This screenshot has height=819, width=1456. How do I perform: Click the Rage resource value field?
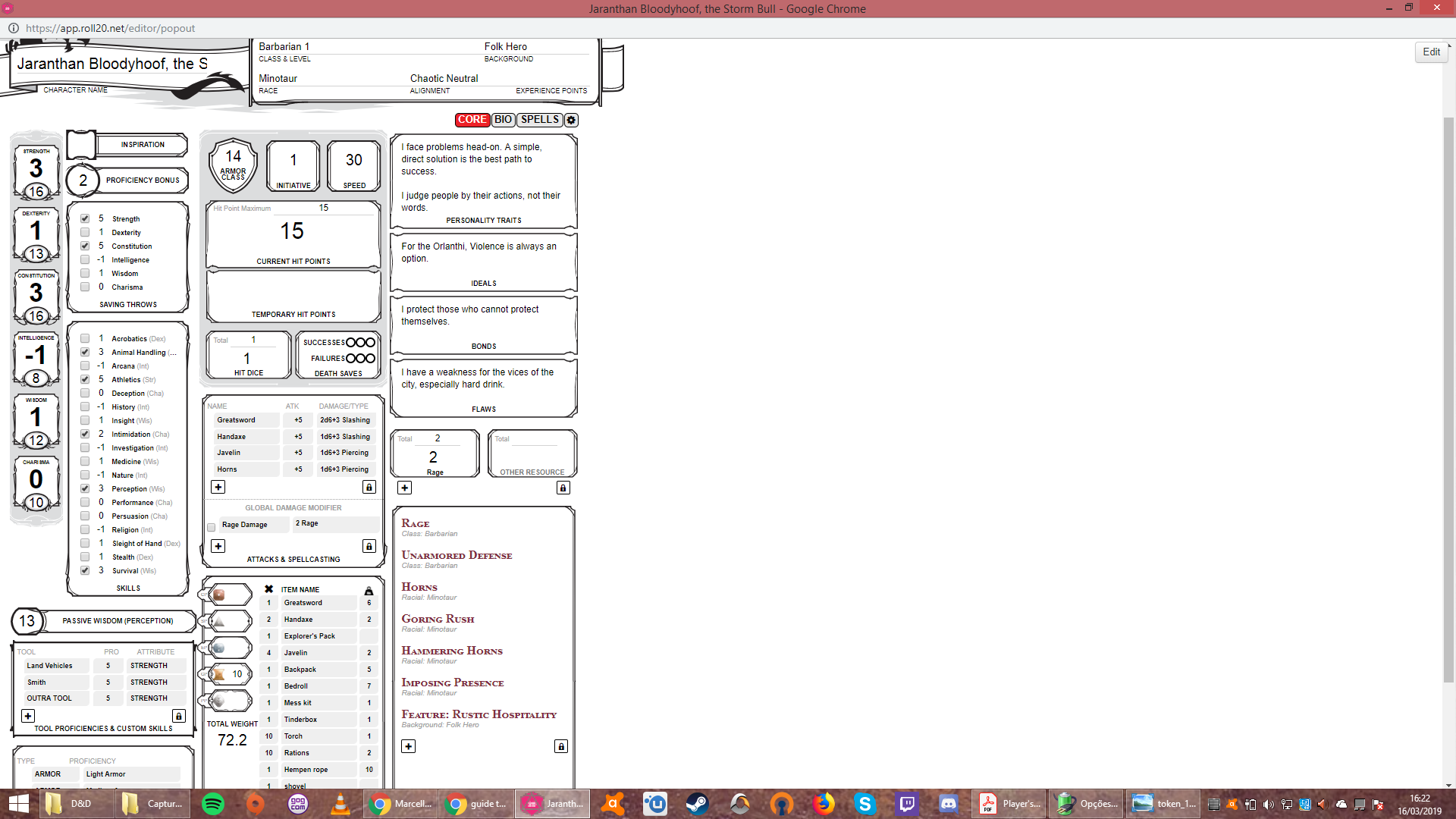pos(434,457)
